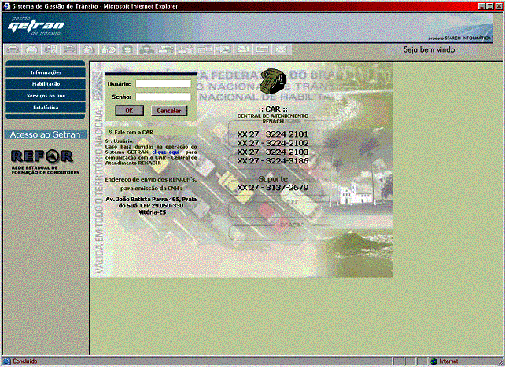Click the telephone icon above CAR heading
This screenshot has height=367, width=505.
point(273,81)
